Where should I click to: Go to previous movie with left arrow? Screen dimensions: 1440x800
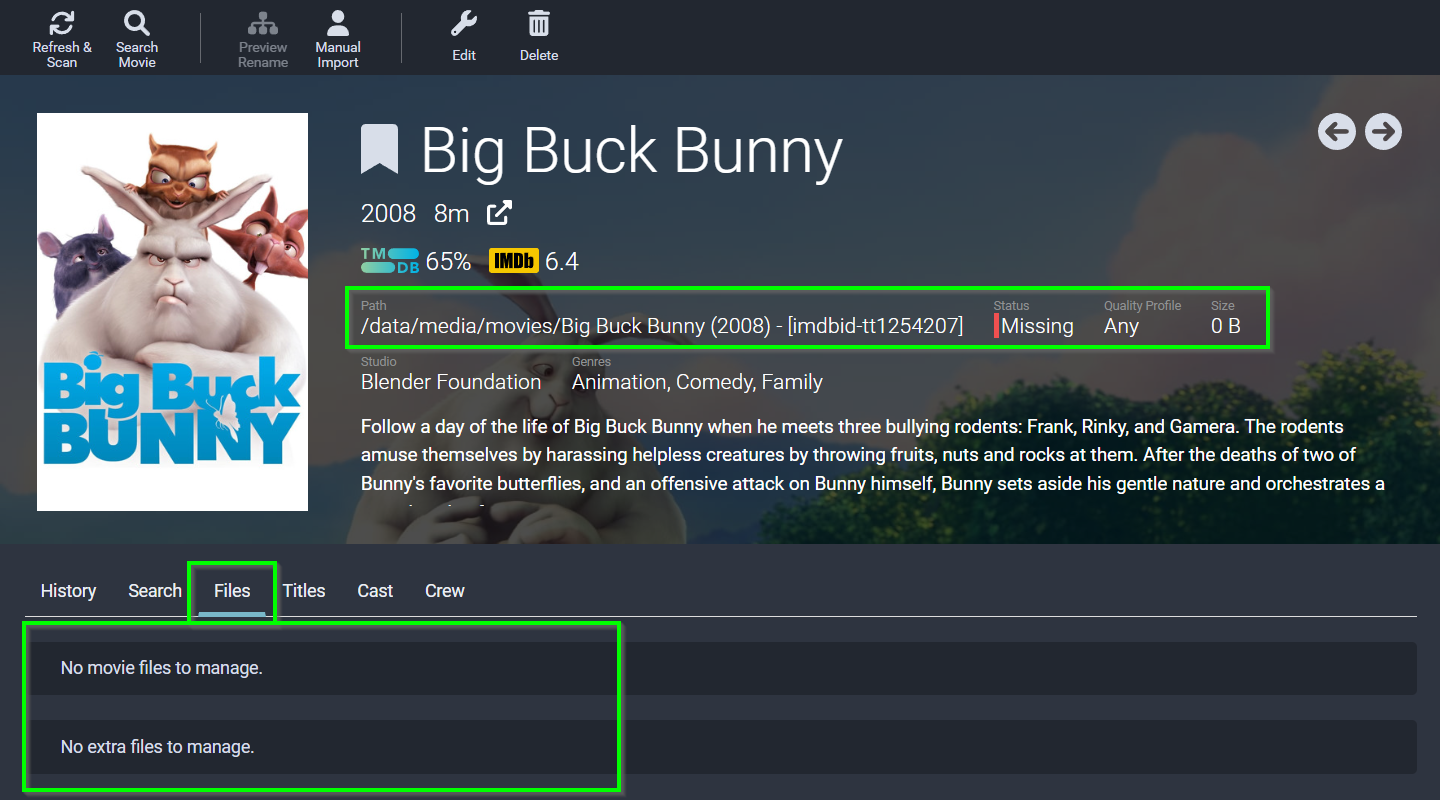[1336, 131]
